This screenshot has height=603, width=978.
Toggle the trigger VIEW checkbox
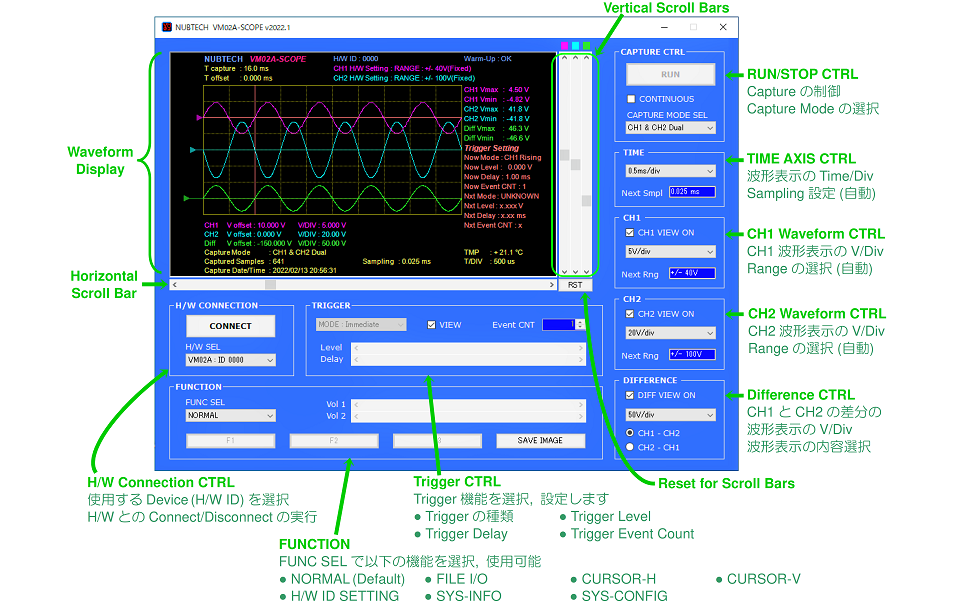click(x=431, y=325)
